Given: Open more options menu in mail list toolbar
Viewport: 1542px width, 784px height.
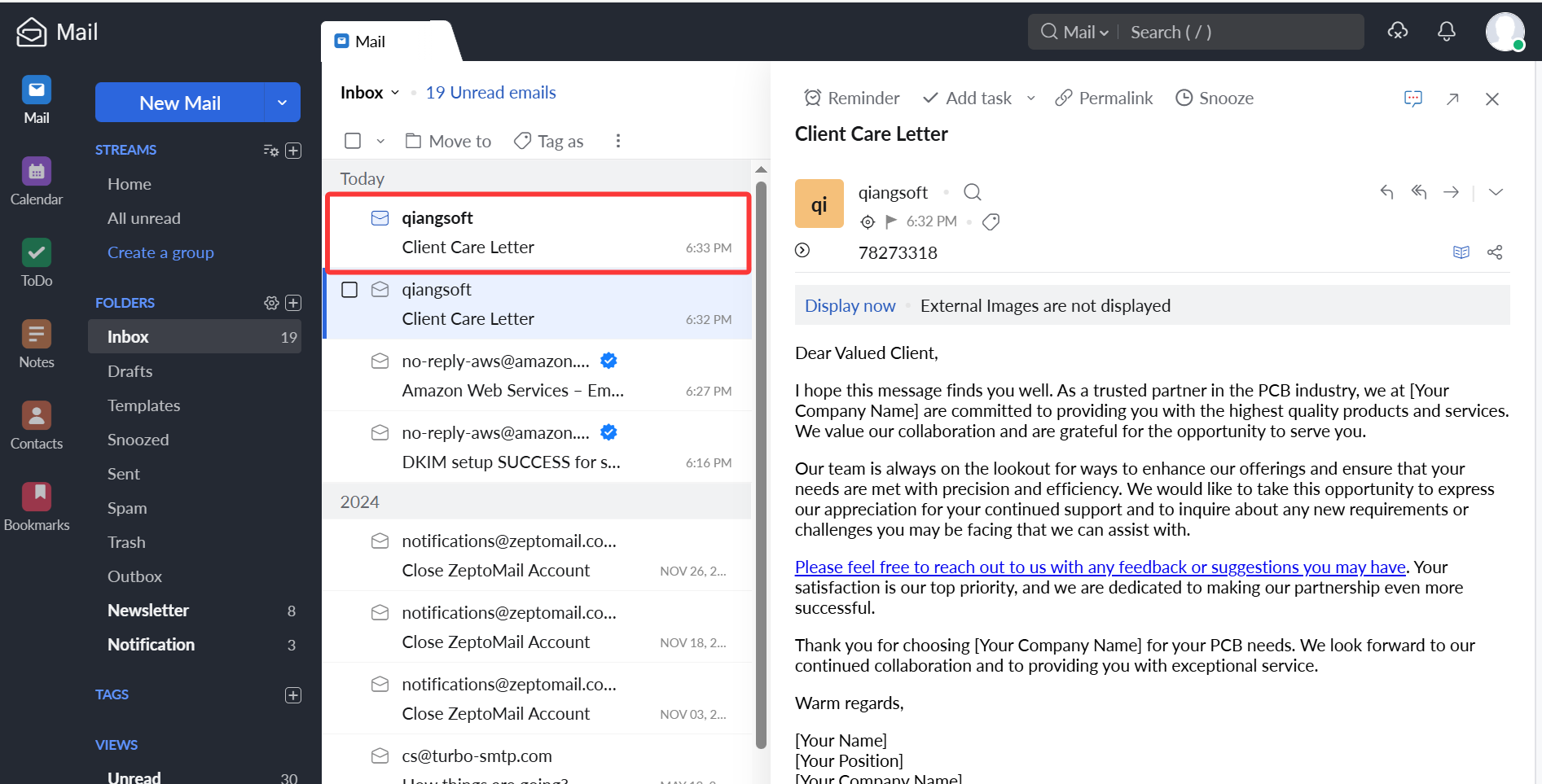Looking at the screenshot, I should coord(618,141).
